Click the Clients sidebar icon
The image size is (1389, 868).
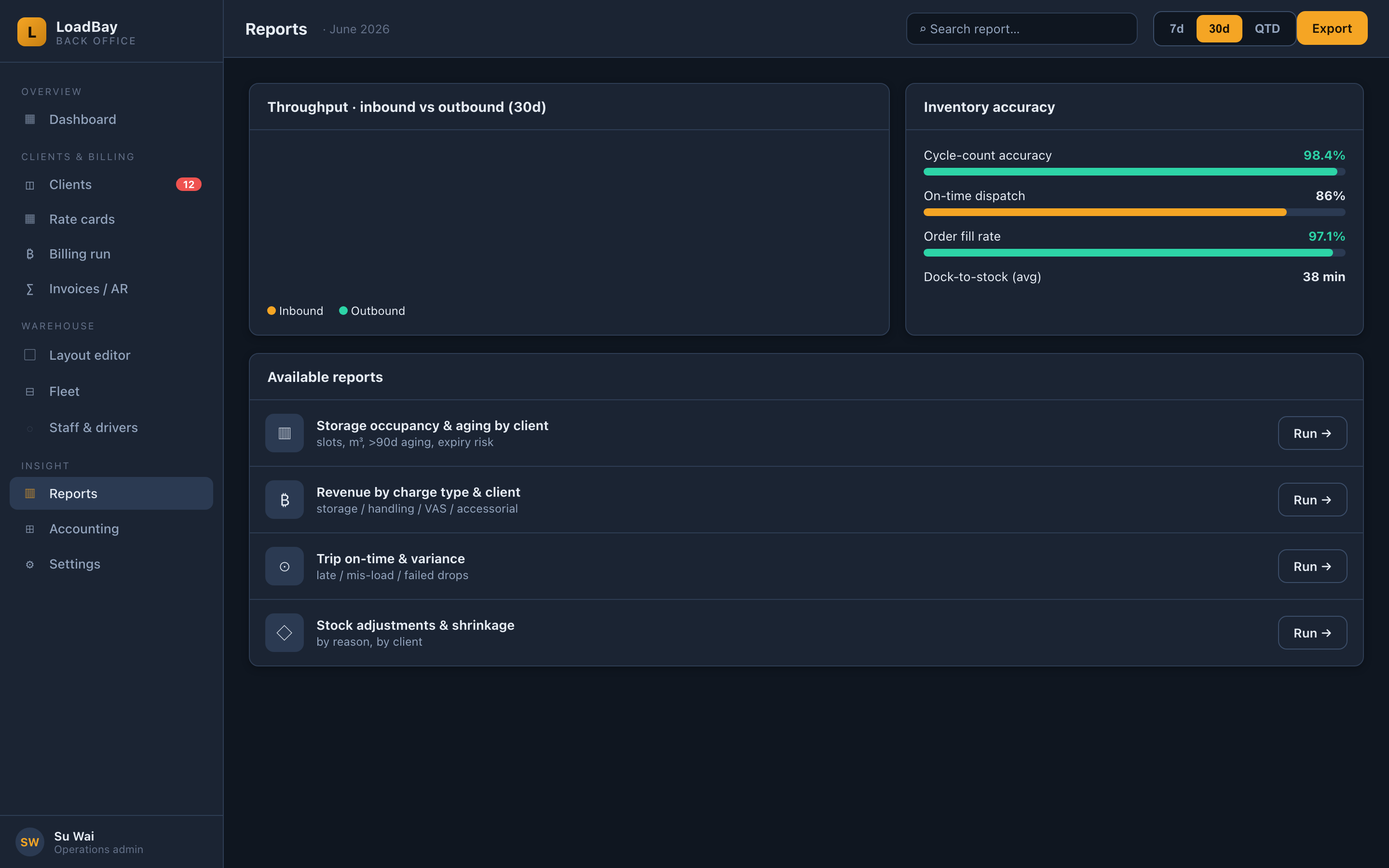[30, 185]
